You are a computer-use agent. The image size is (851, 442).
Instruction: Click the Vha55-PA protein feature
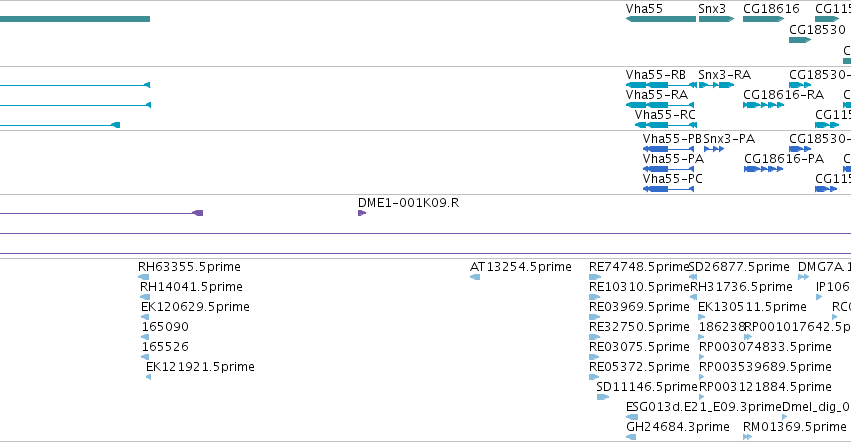668,169
